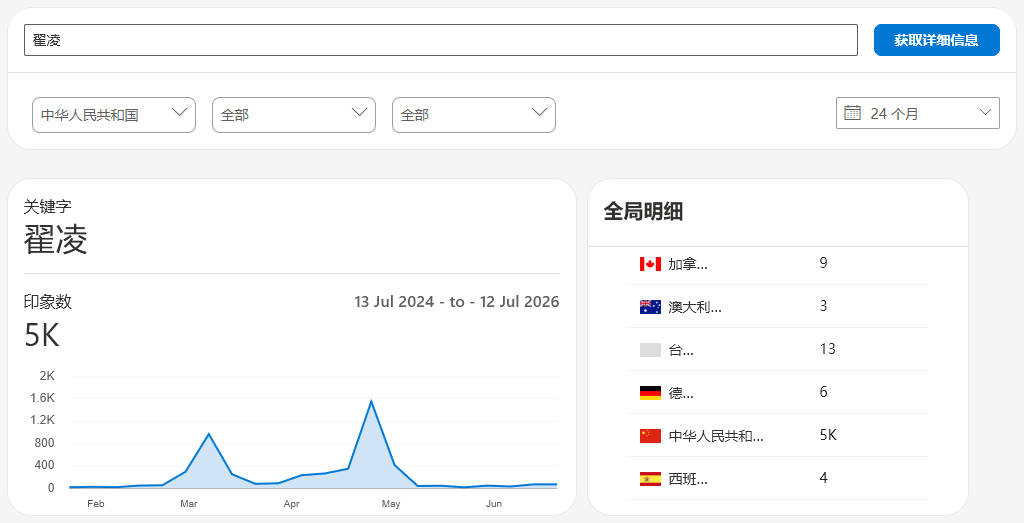Expand the first 全部 dropdown

[x=294, y=115]
